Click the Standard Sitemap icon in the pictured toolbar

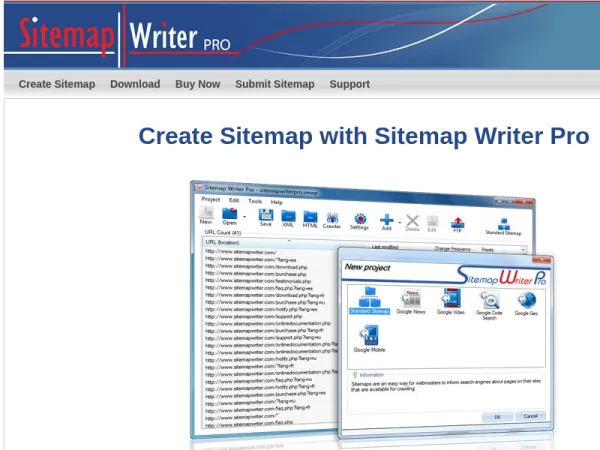click(504, 226)
